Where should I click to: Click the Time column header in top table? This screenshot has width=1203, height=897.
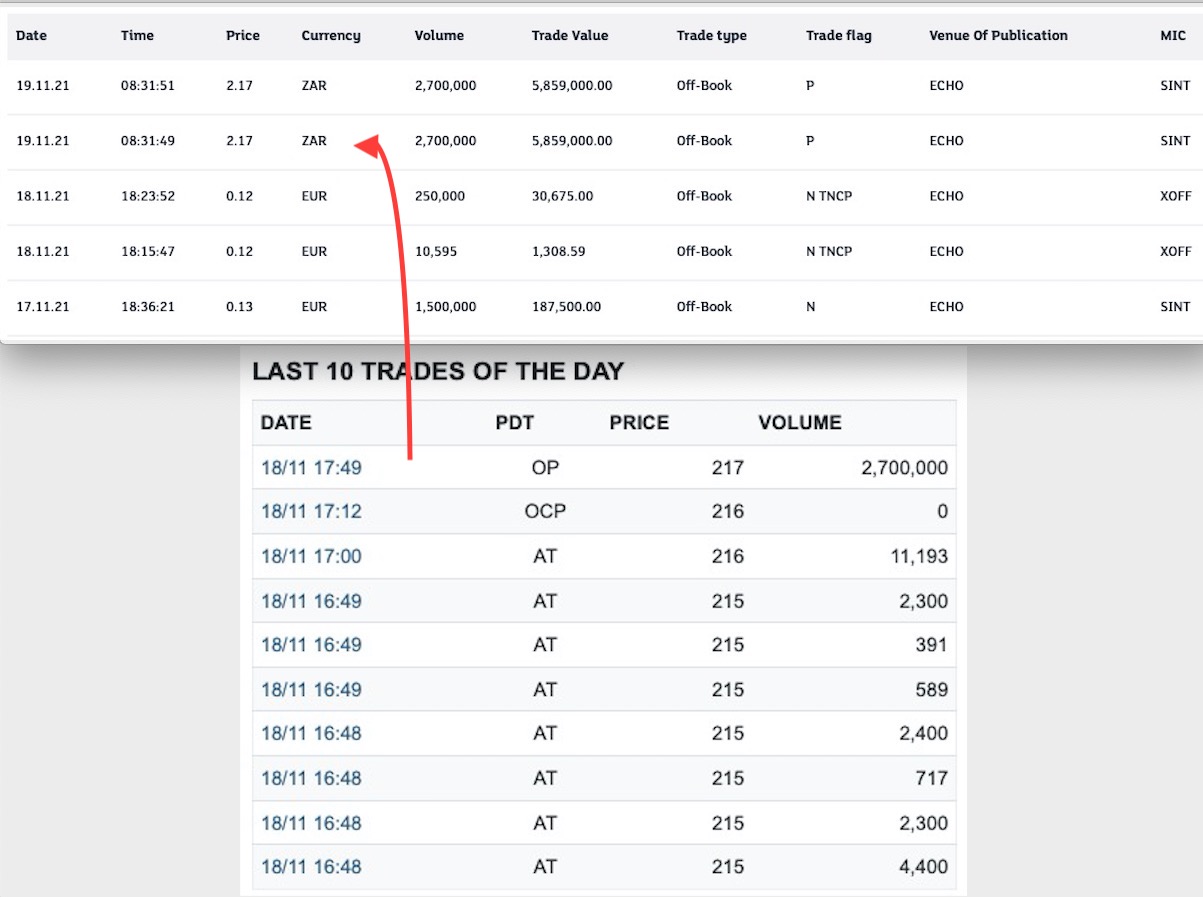click(137, 36)
